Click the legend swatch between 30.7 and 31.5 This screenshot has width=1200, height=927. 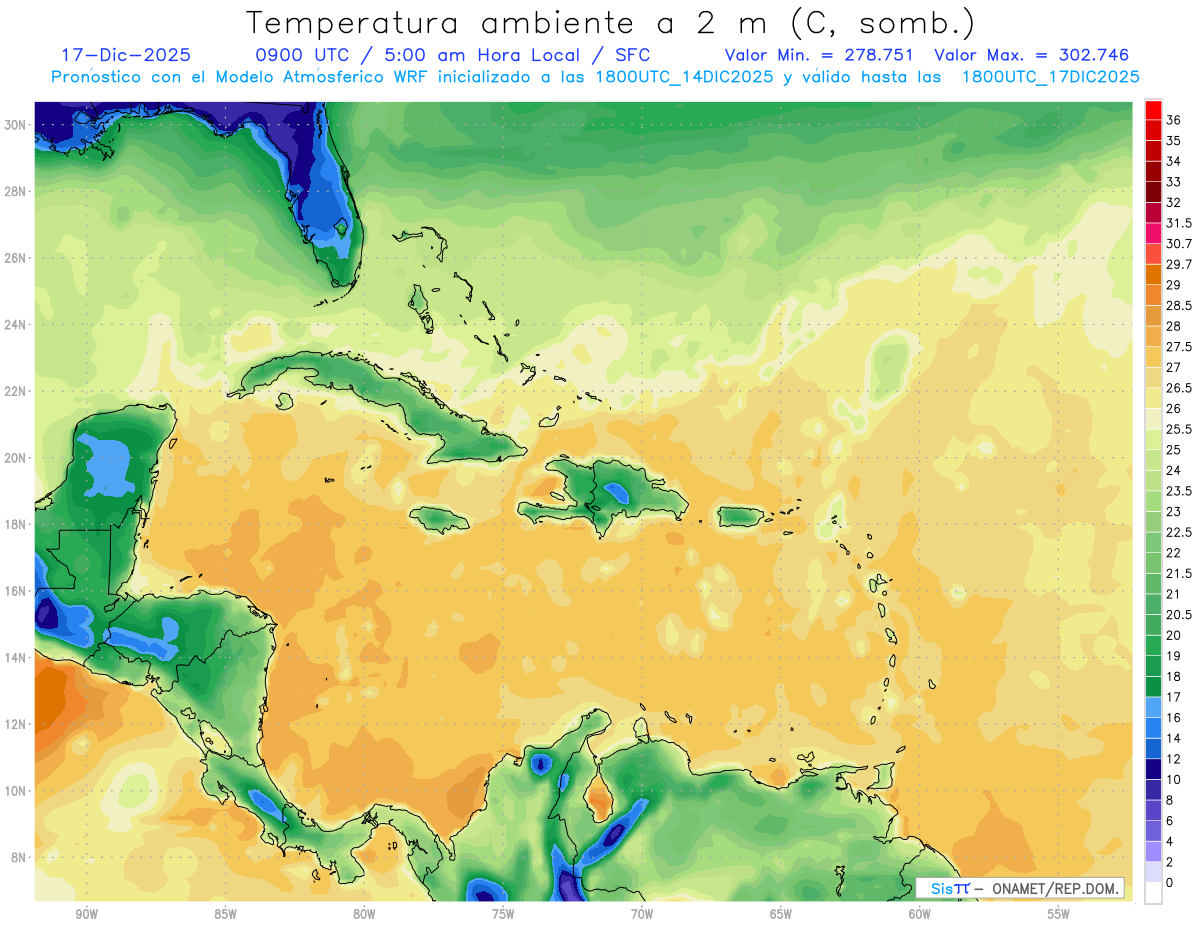1153,234
